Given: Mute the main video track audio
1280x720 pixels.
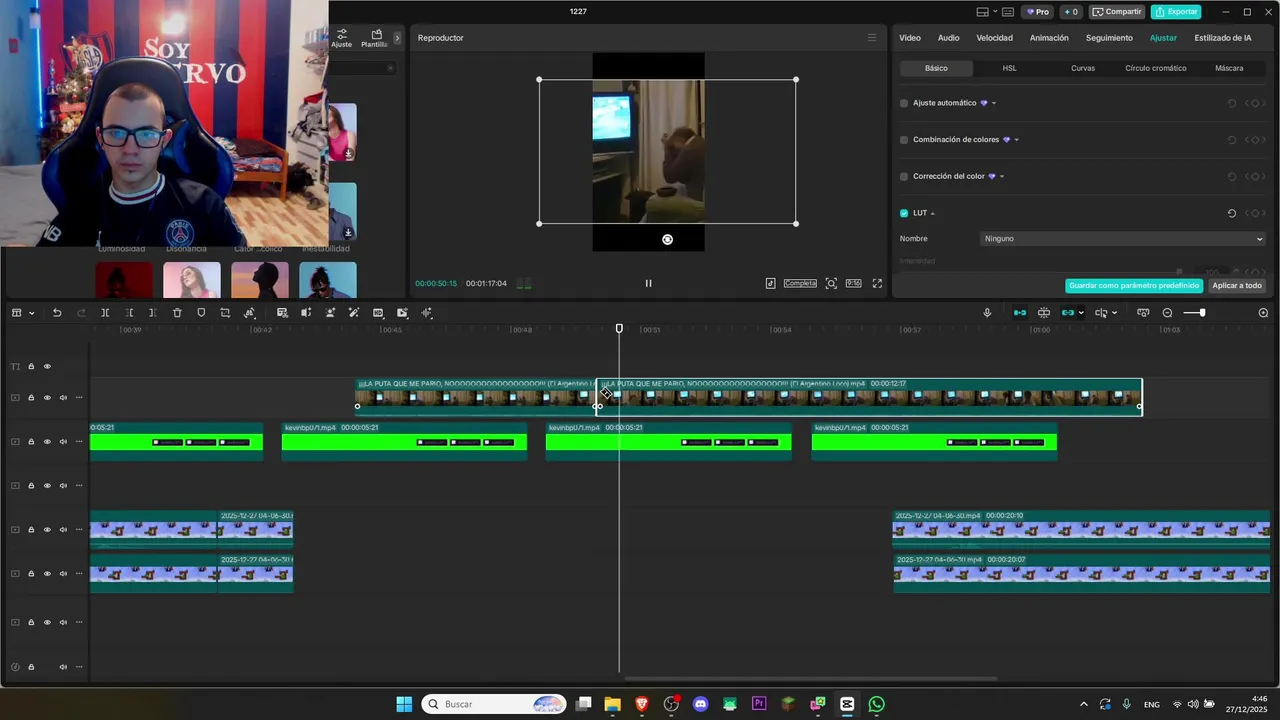Looking at the screenshot, I should pyautogui.click(x=63, y=398).
